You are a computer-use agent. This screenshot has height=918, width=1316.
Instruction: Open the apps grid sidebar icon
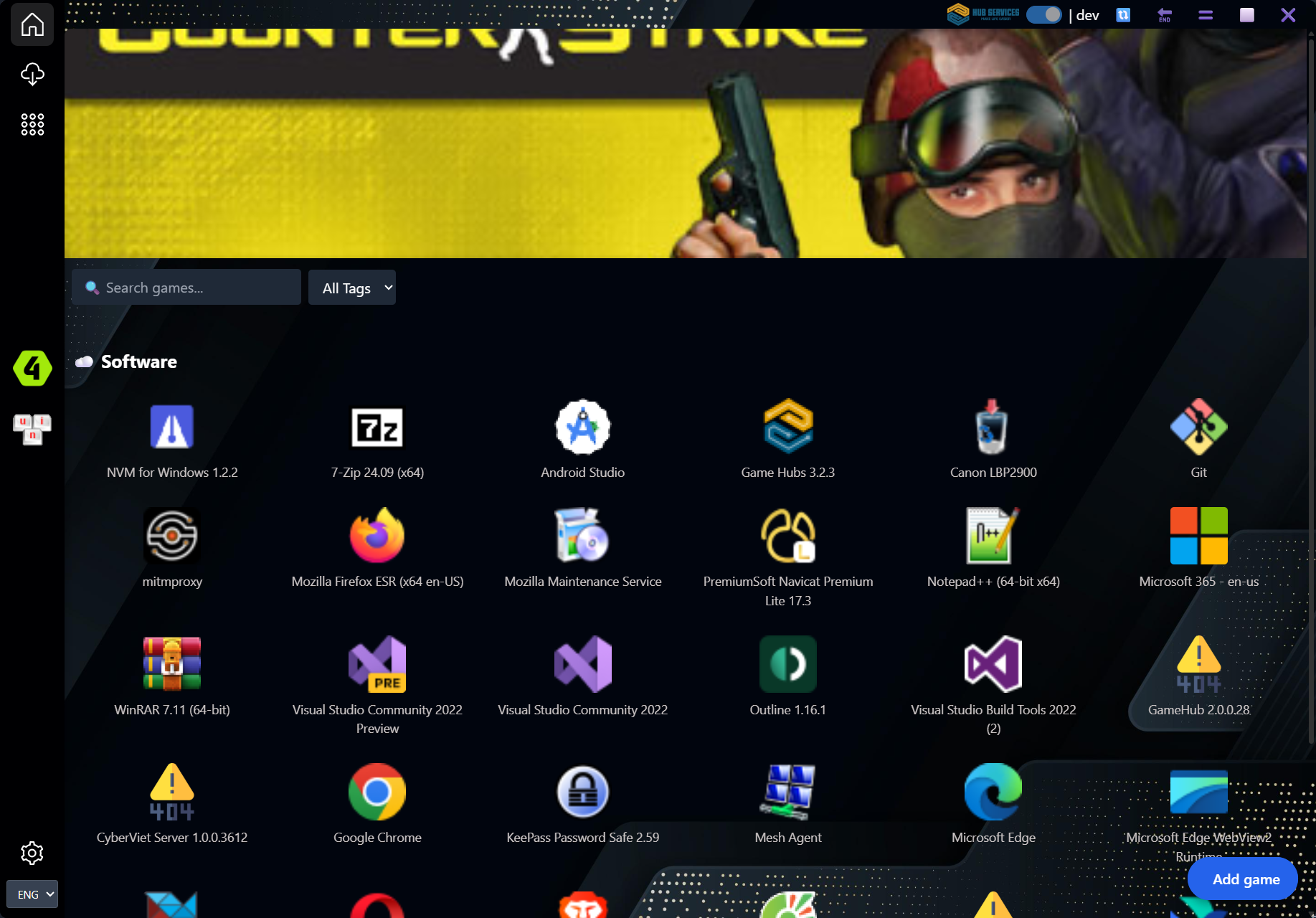pos(32,124)
